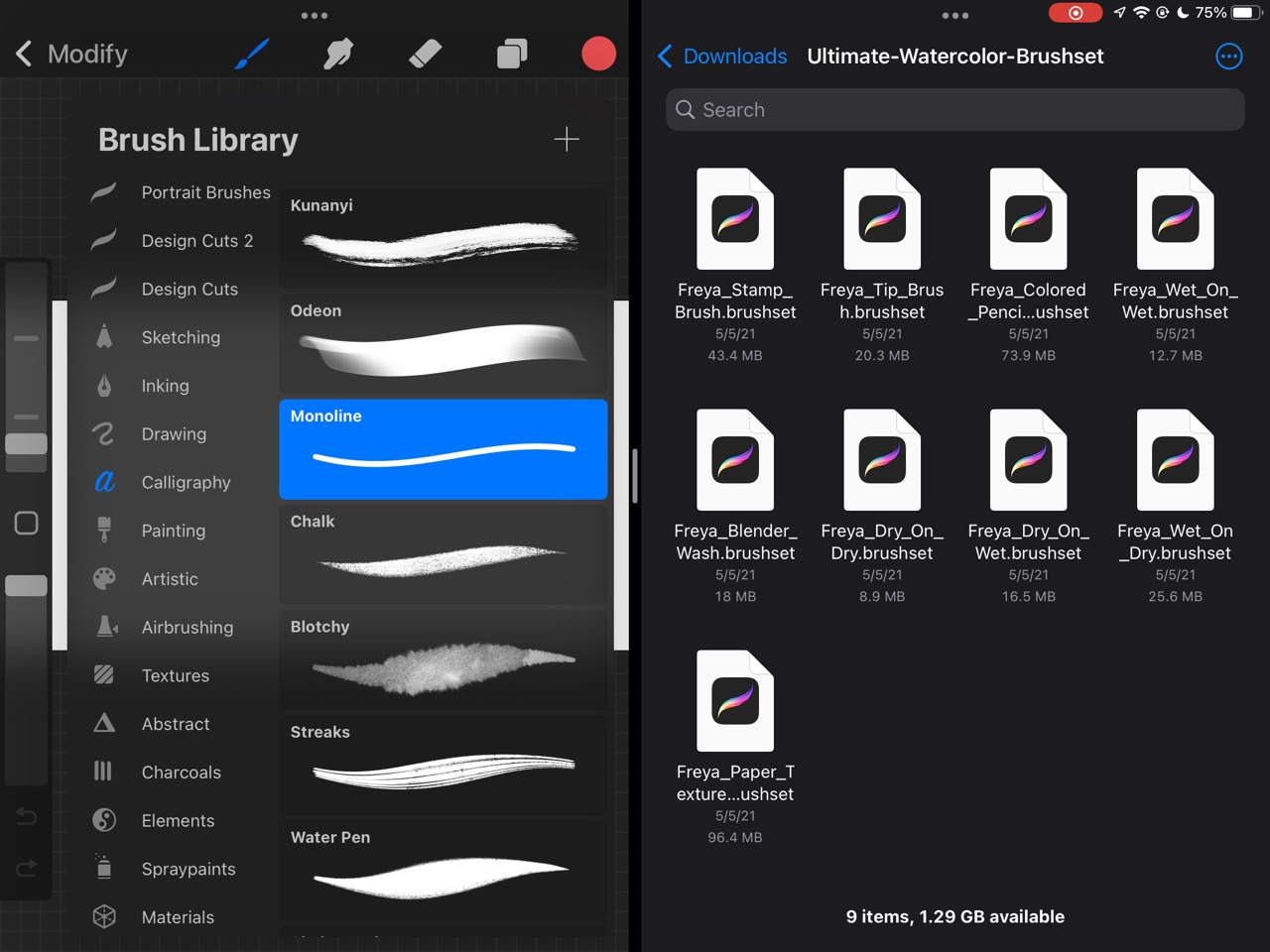Select the Calligraphy brush set
This screenshot has height=952, width=1270.
186,482
